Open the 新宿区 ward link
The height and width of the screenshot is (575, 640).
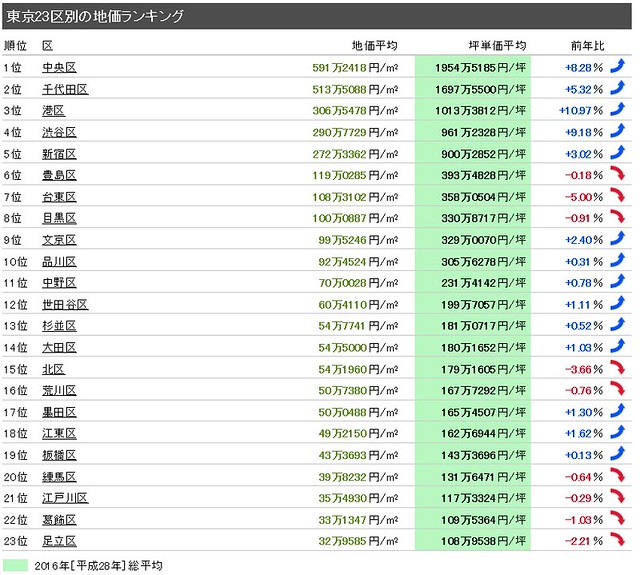[x=60, y=154]
